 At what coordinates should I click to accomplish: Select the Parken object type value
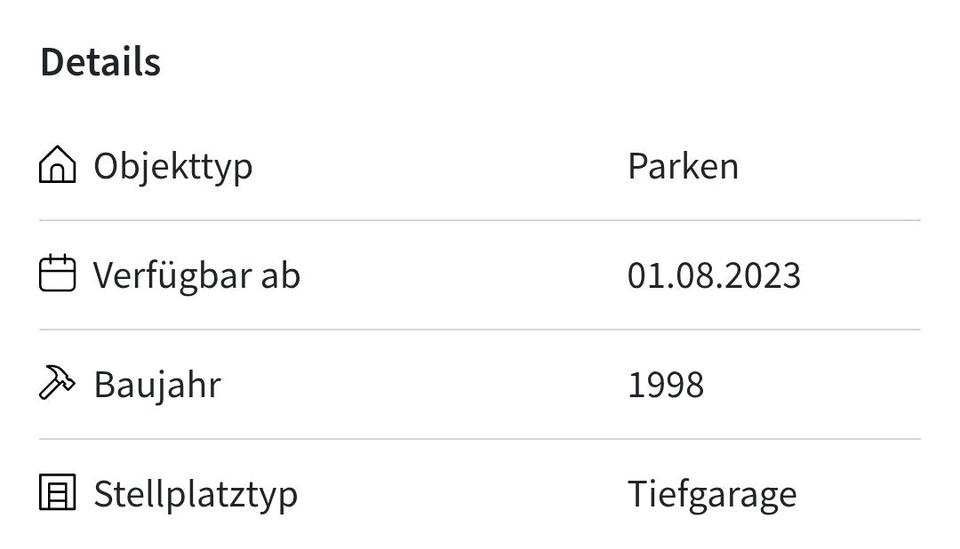(x=683, y=166)
